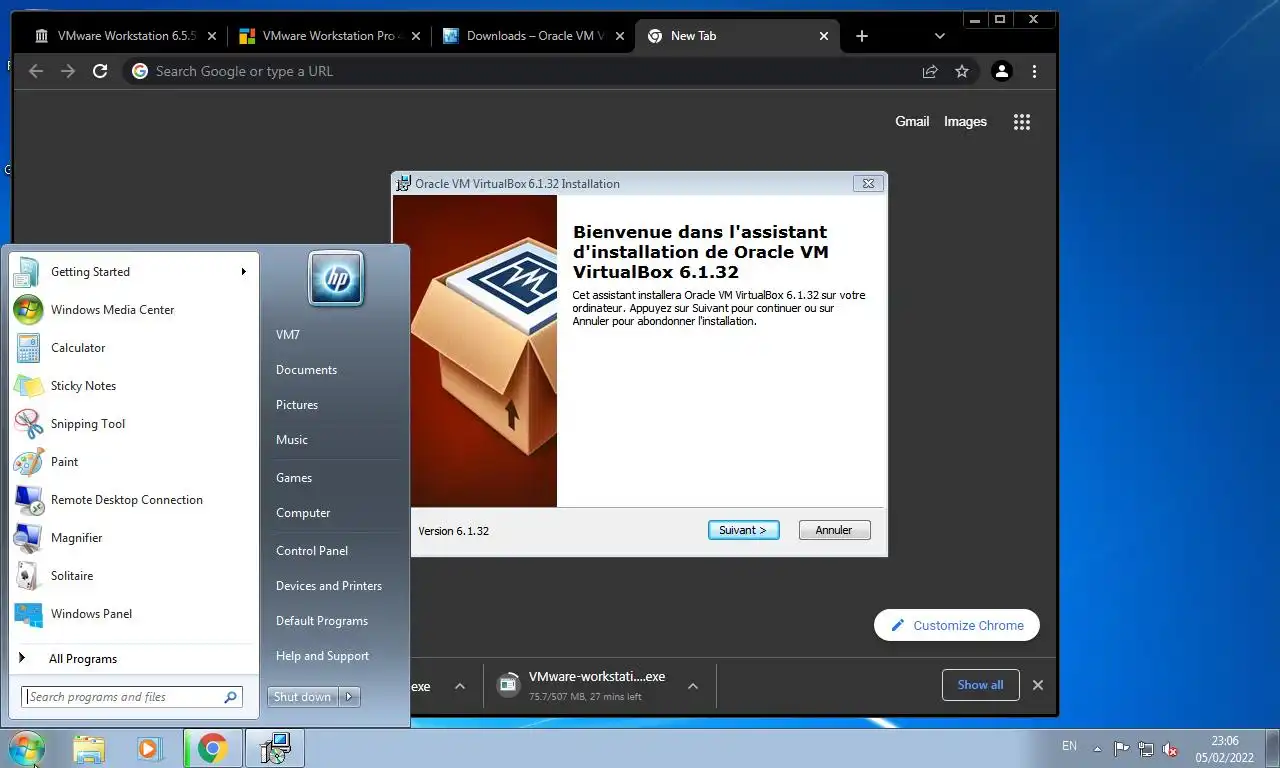The width and height of the screenshot is (1280, 768).
Task: Open the Chrome profile avatar
Action: [x=1001, y=71]
